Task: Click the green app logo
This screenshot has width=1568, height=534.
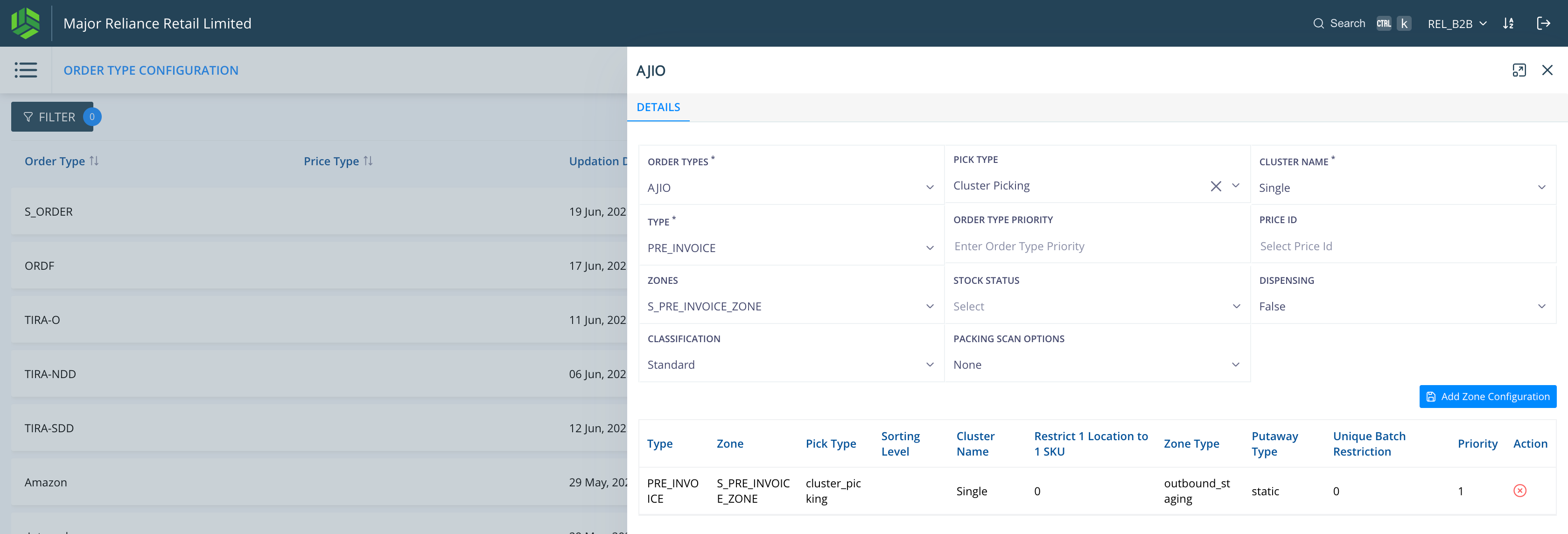Action: pos(26,23)
